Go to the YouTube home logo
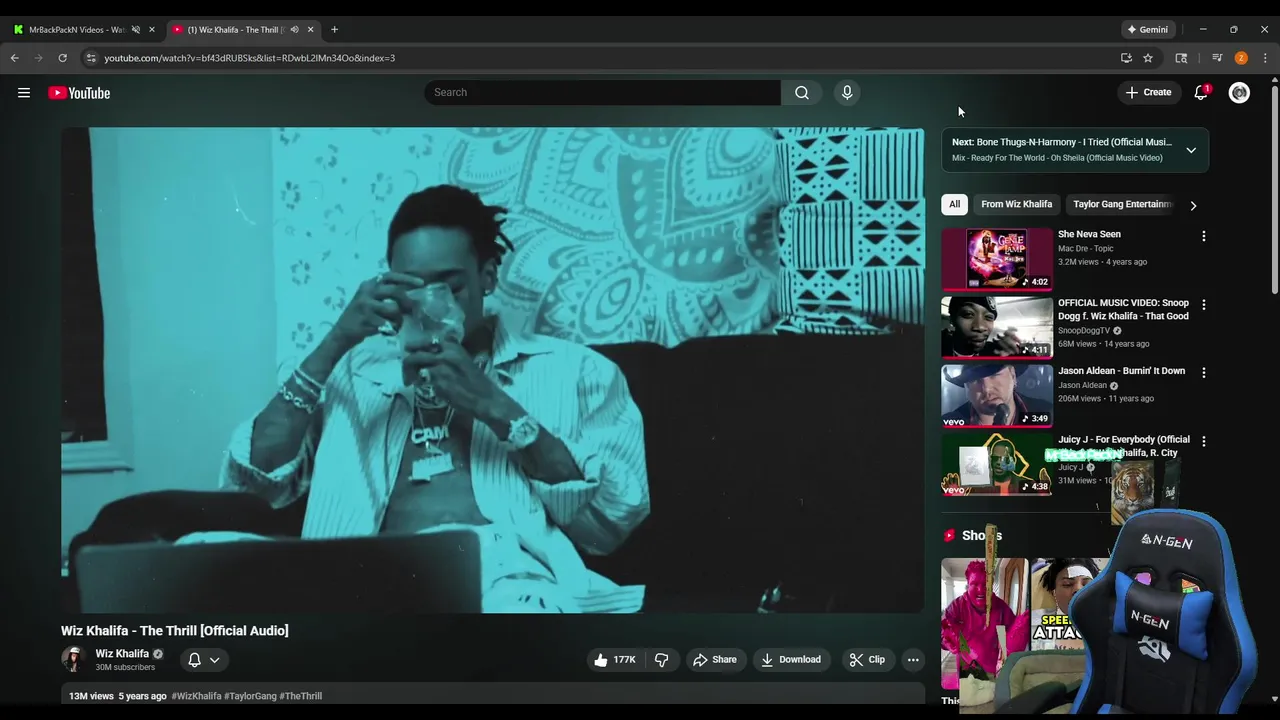The image size is (1280, 720). click(79, 93)
